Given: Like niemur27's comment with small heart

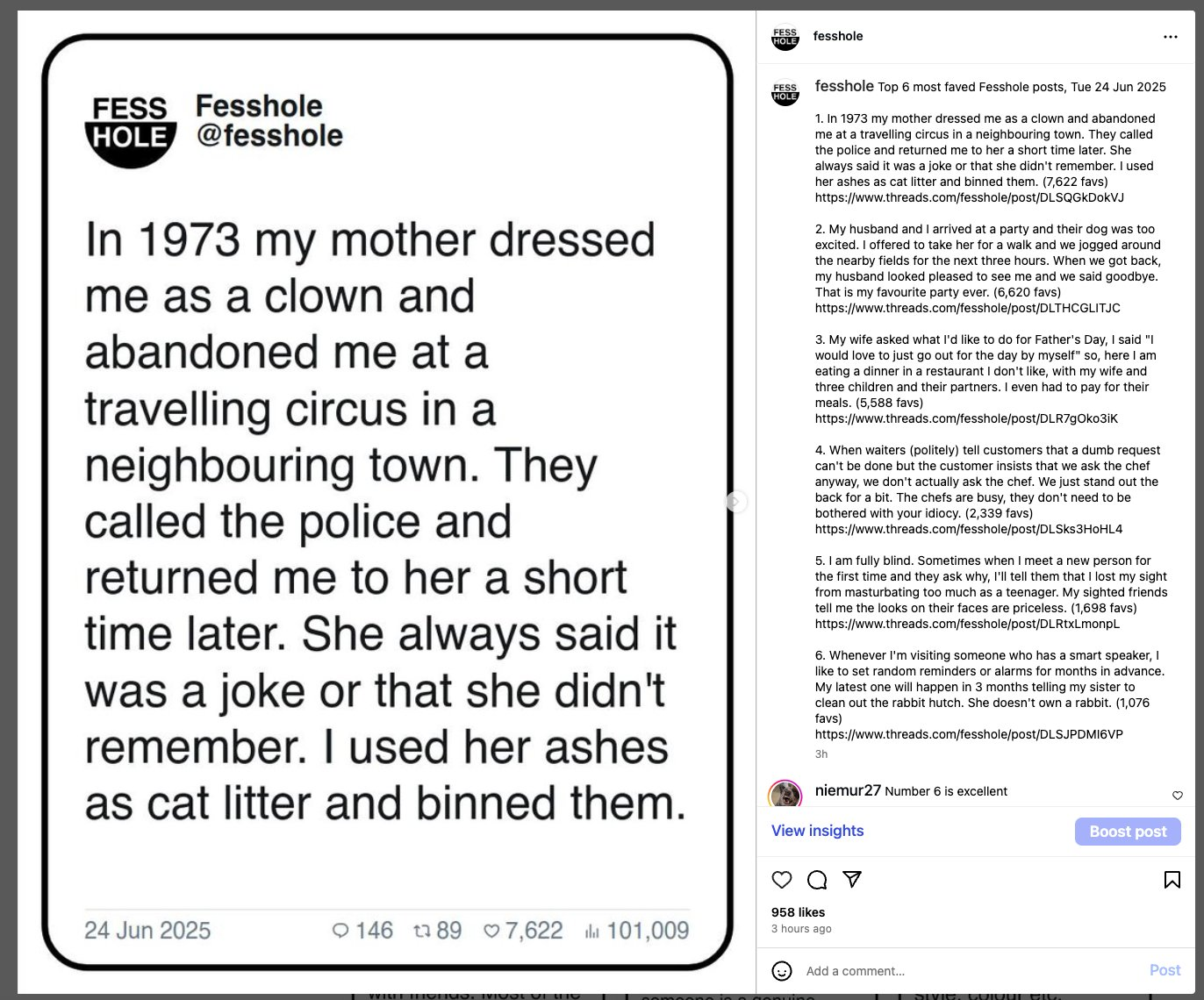Looking at the screenshot, I should 1178,796.
